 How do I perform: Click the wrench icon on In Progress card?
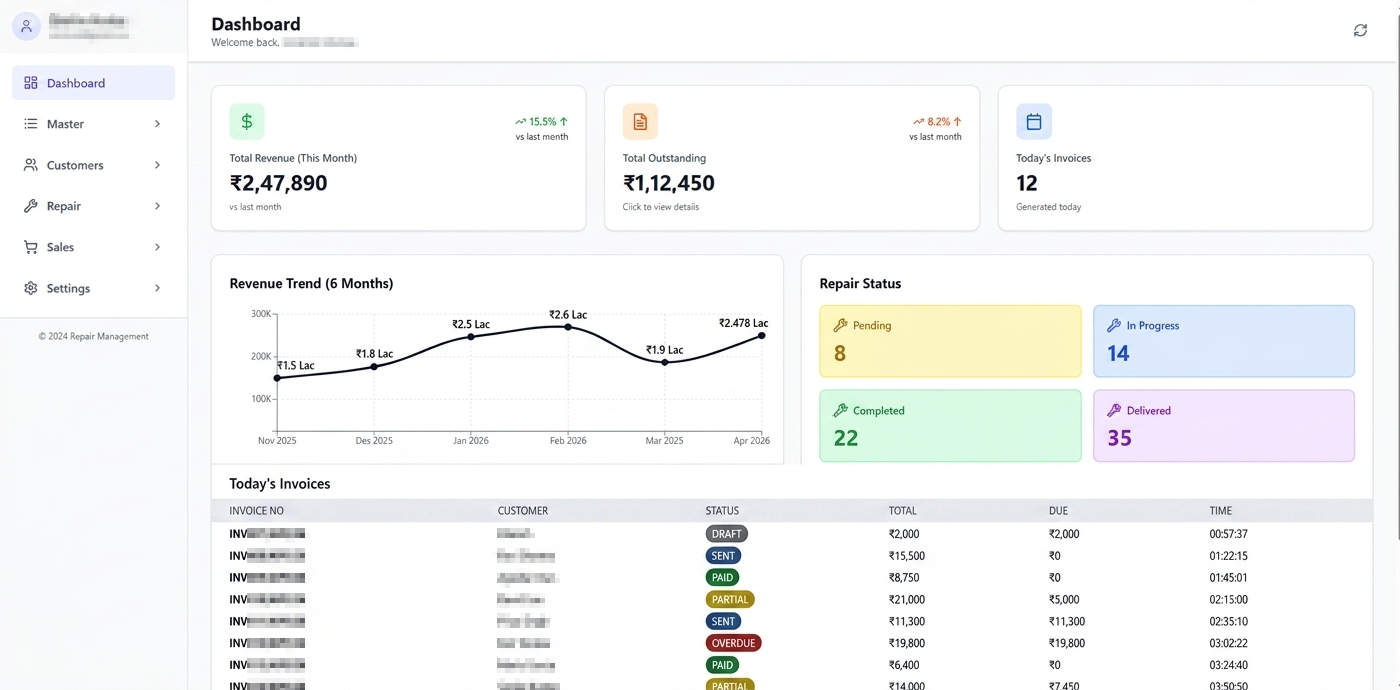1114,325
